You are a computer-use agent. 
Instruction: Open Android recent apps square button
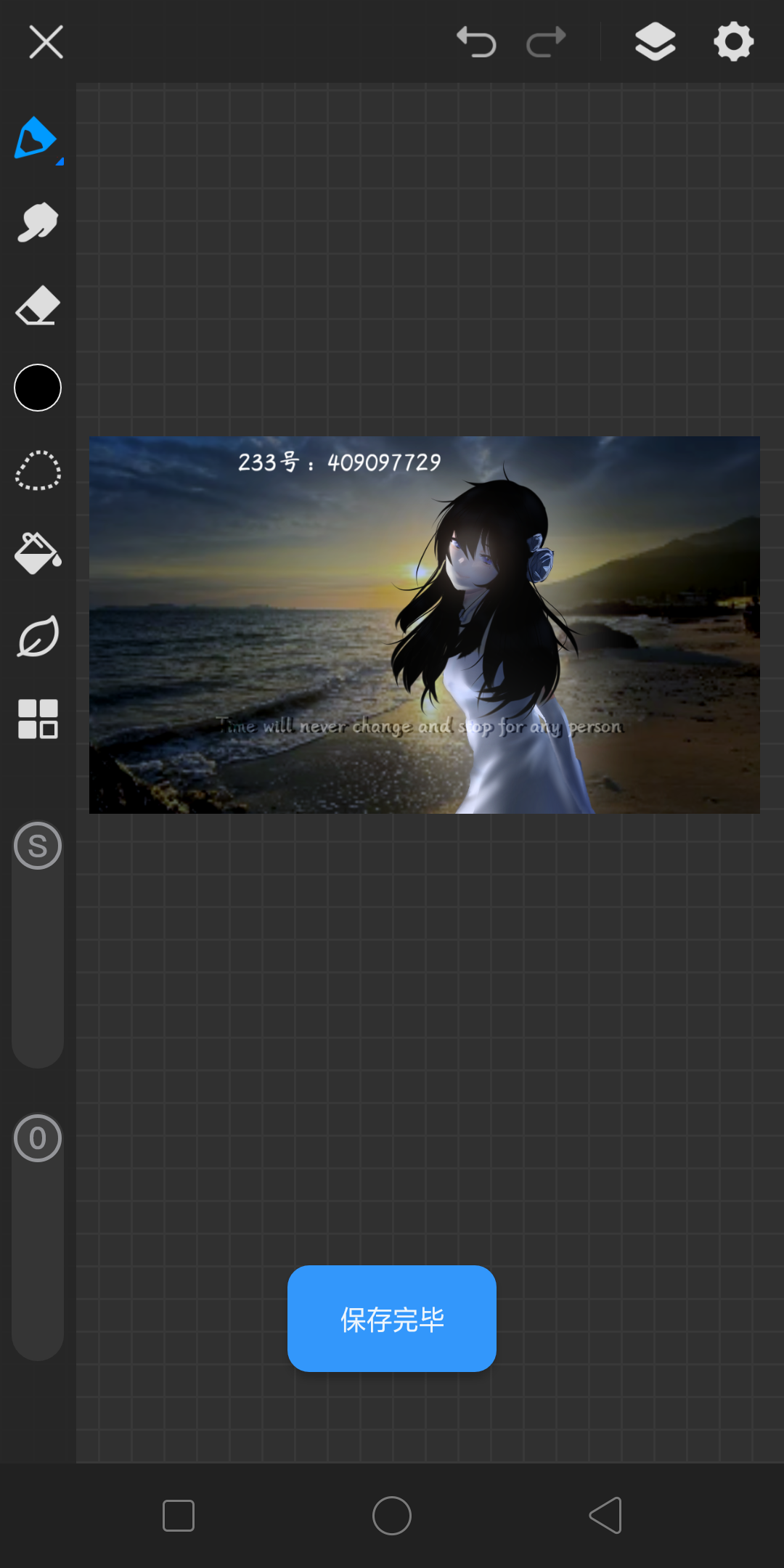[x=179, y=1516]
